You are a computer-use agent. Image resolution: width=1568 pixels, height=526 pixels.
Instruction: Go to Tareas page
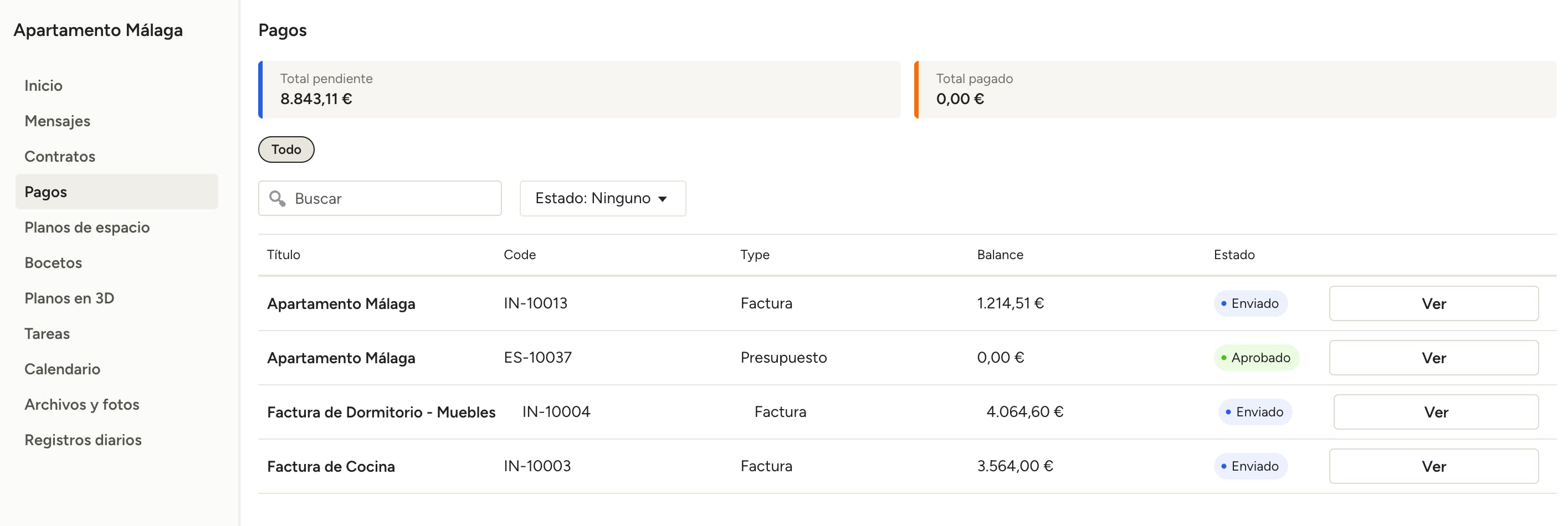(47, 334)
